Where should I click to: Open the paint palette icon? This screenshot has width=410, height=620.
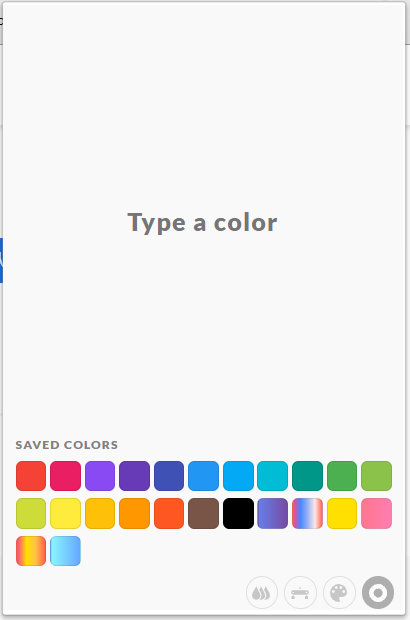point(339,592)
